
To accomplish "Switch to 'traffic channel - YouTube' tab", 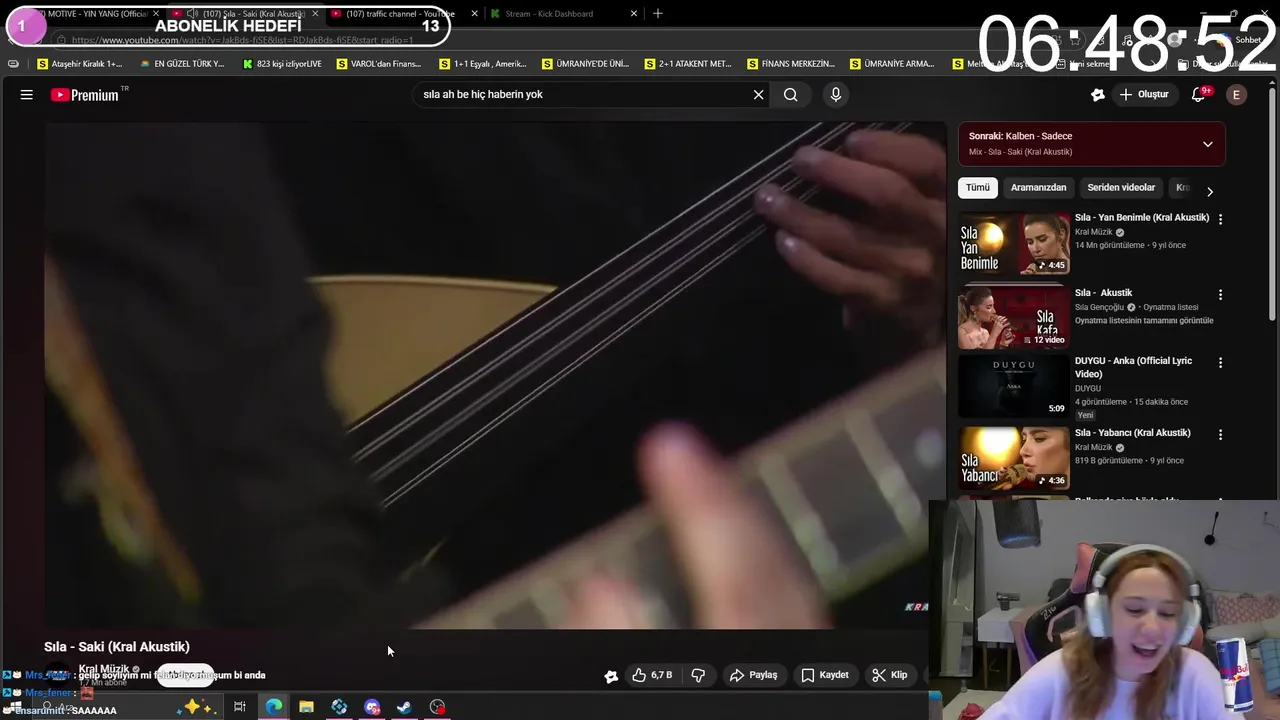I will pos(399,14).
